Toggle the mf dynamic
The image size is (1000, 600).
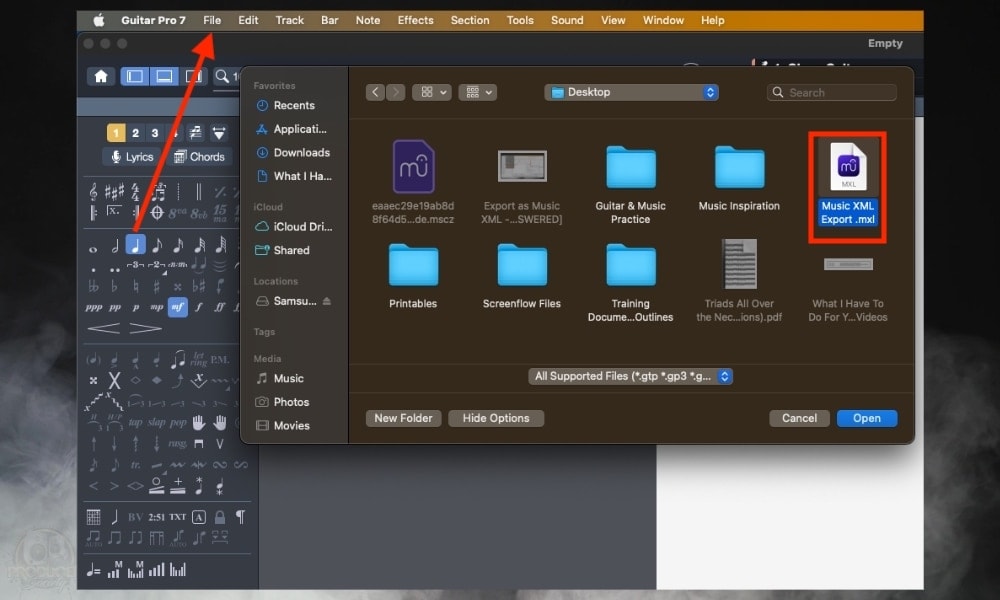click(177, 307)
